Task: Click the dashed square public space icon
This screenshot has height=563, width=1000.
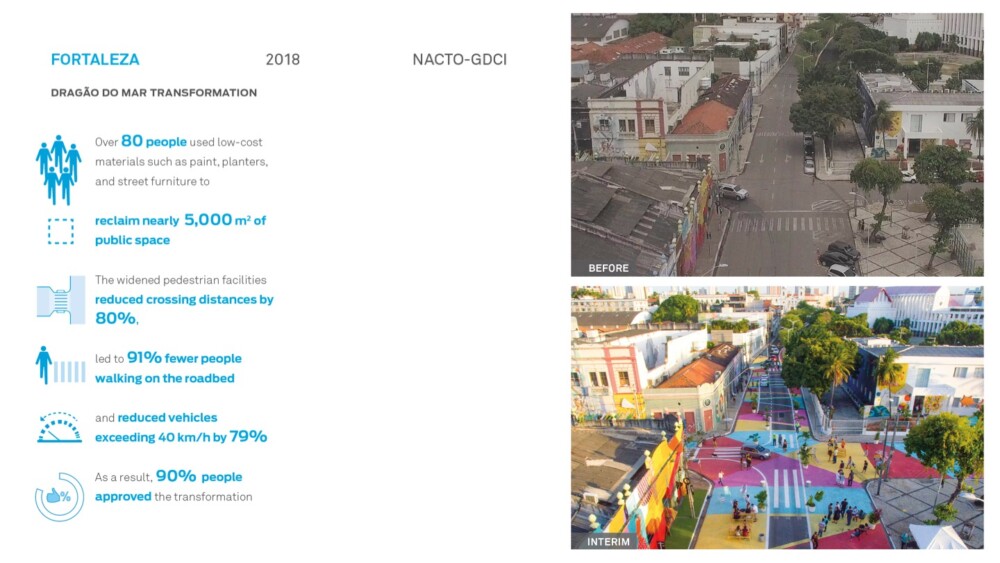Action: [x=60, y=231]
